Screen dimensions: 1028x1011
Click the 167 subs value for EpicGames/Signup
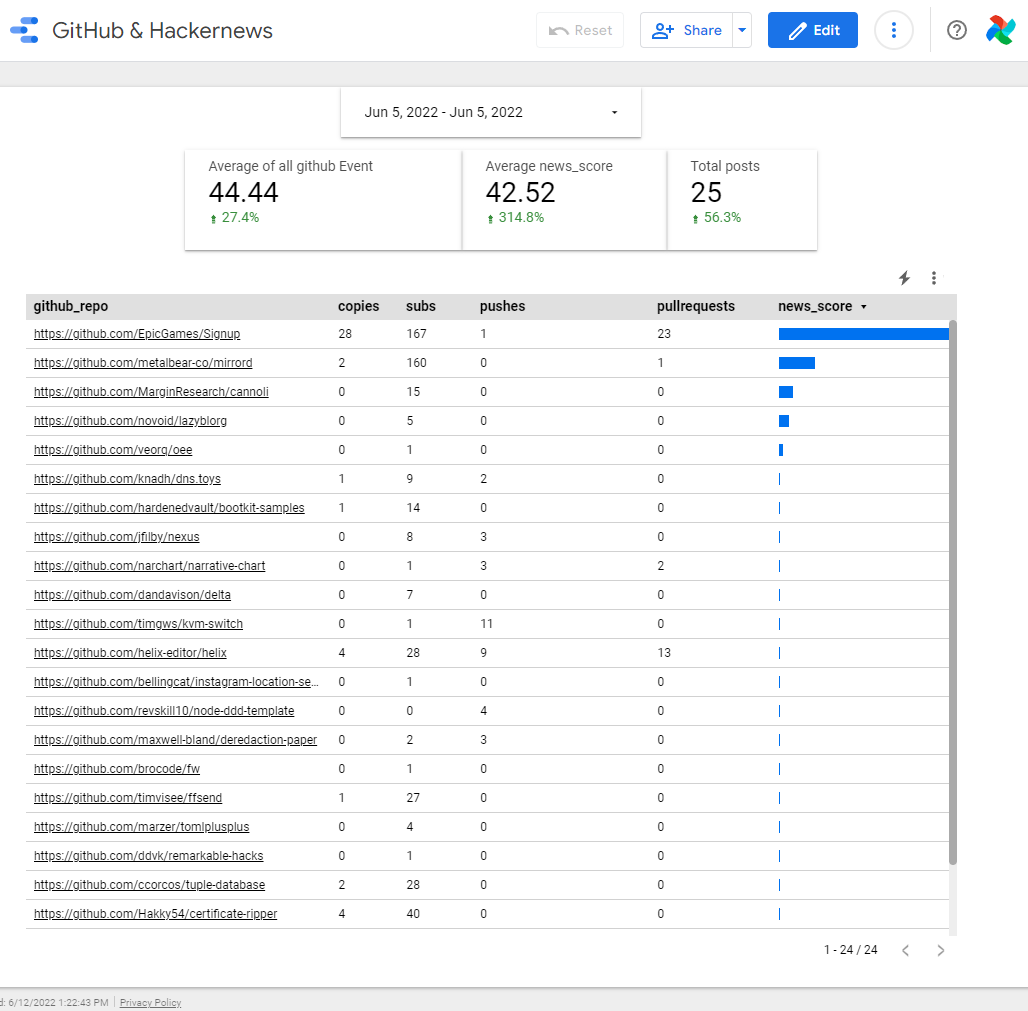(416, 334)
